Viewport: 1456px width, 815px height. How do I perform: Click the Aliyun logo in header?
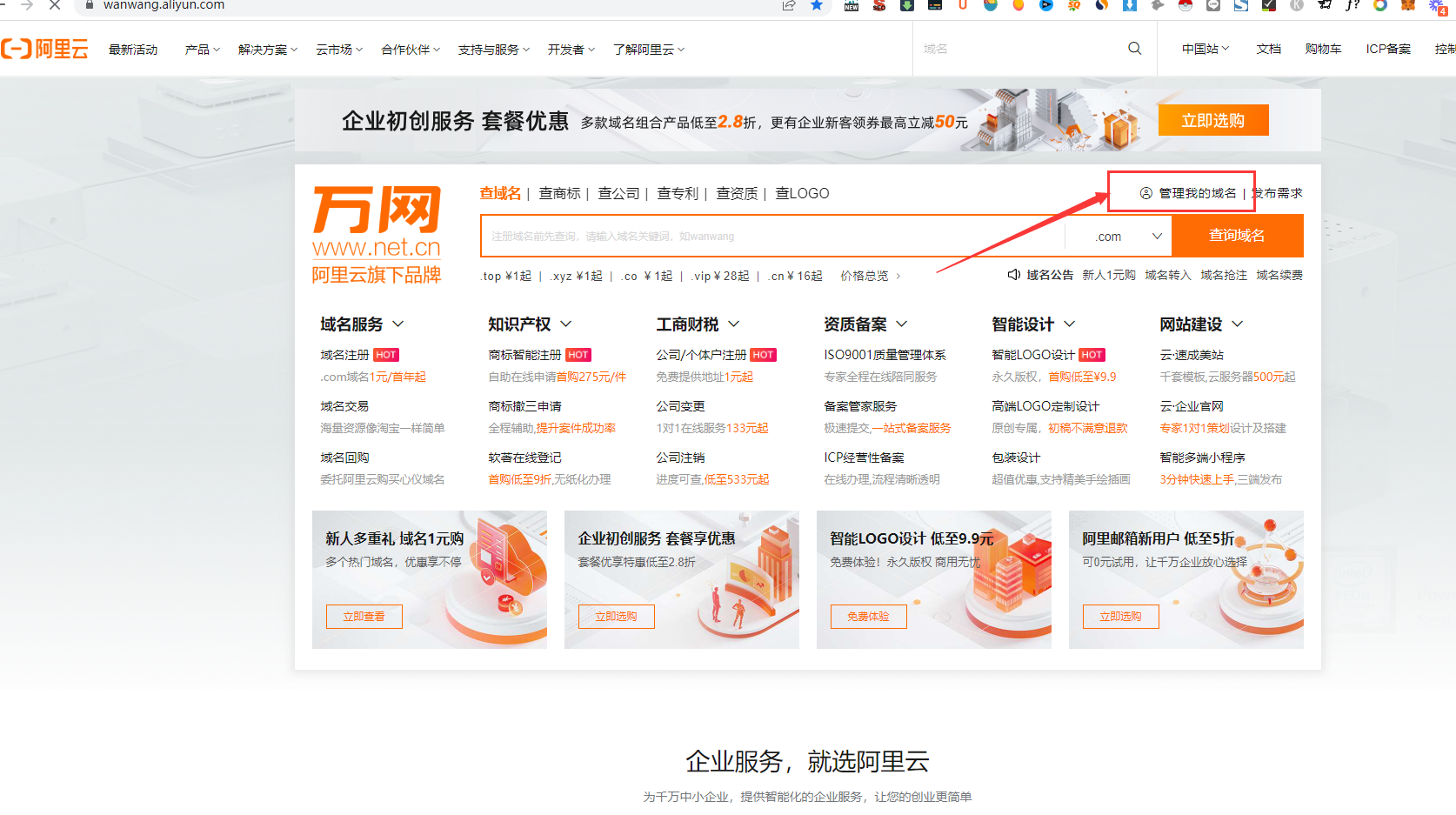tap(45, 49)
